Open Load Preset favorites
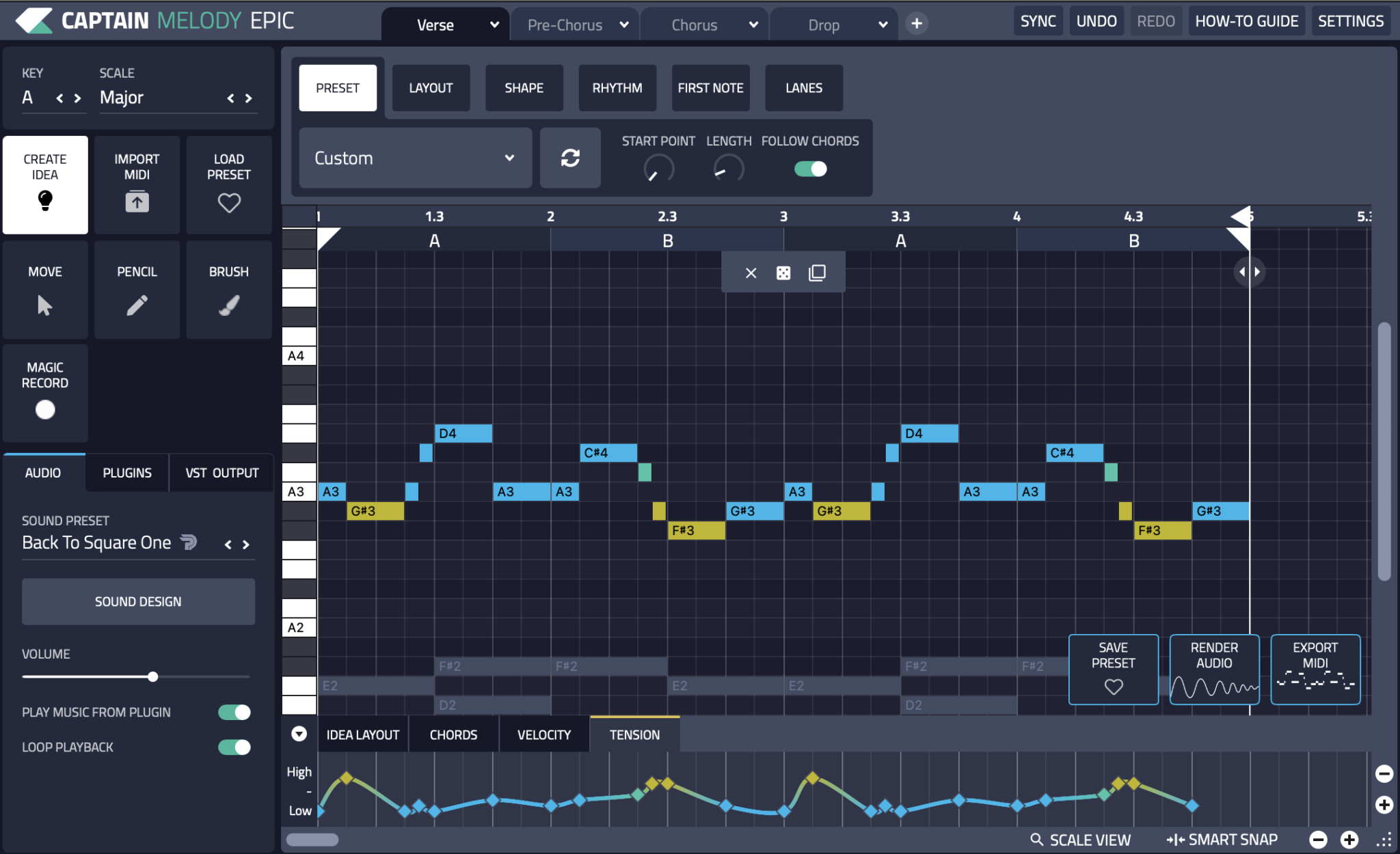1400x854 pixels. [x=228, y=202]
